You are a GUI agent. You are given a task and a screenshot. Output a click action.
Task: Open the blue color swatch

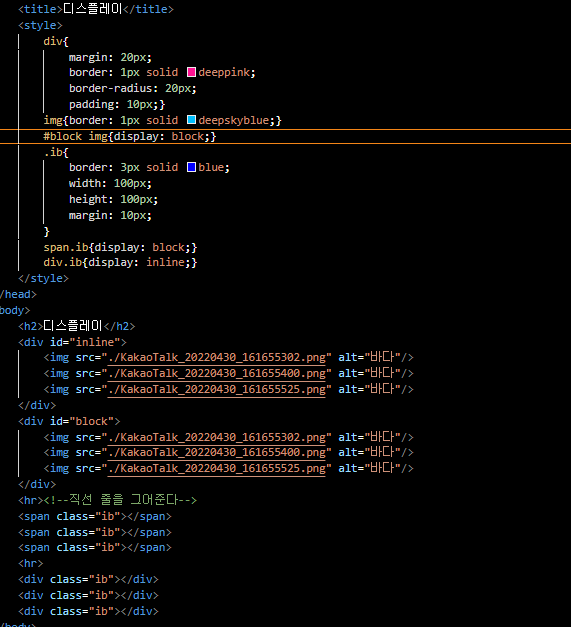point(192,167)
